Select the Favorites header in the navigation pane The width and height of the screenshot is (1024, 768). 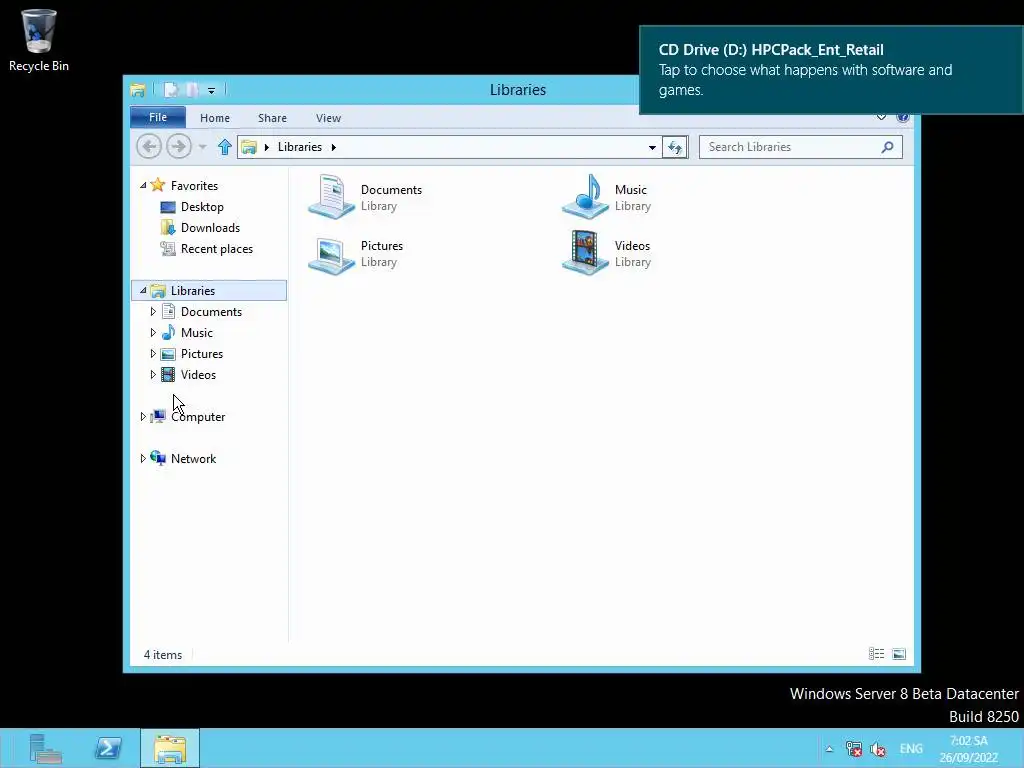tap(194, 185)
